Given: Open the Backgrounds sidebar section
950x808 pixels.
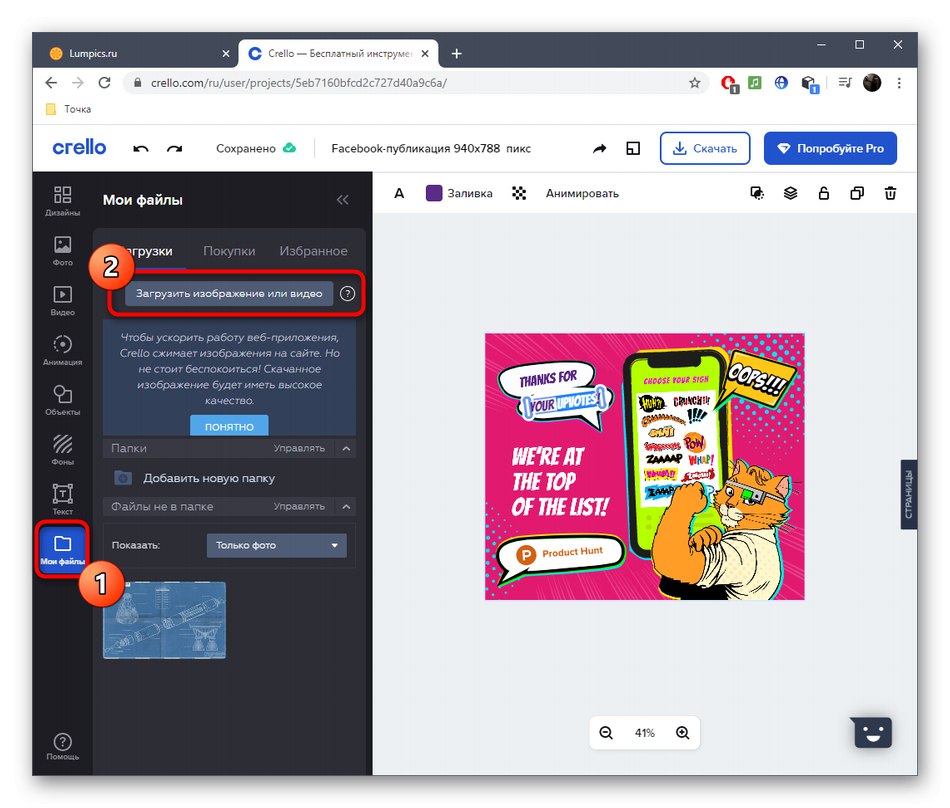Looking at the screenshot, I should click(x=62, y=450).
